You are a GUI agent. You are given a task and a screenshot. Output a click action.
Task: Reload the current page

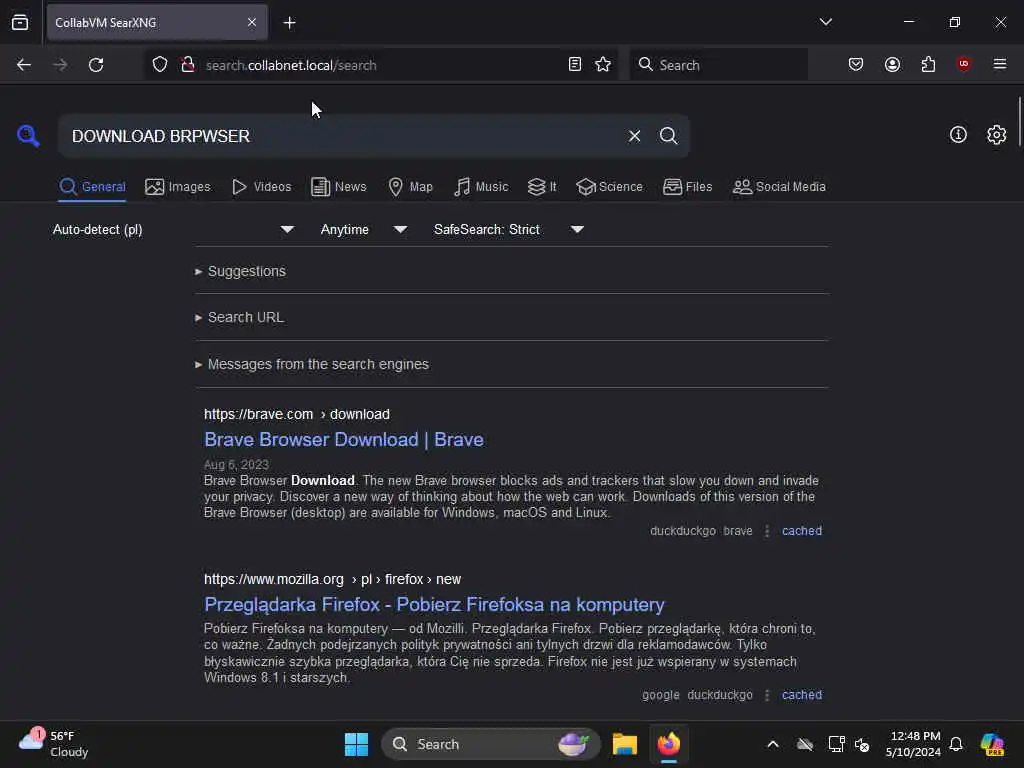(x=96, y=65)
